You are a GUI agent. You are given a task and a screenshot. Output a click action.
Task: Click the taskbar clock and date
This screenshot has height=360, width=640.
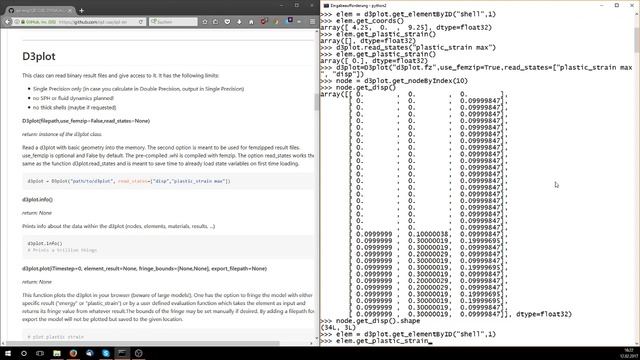click(629, 353)
